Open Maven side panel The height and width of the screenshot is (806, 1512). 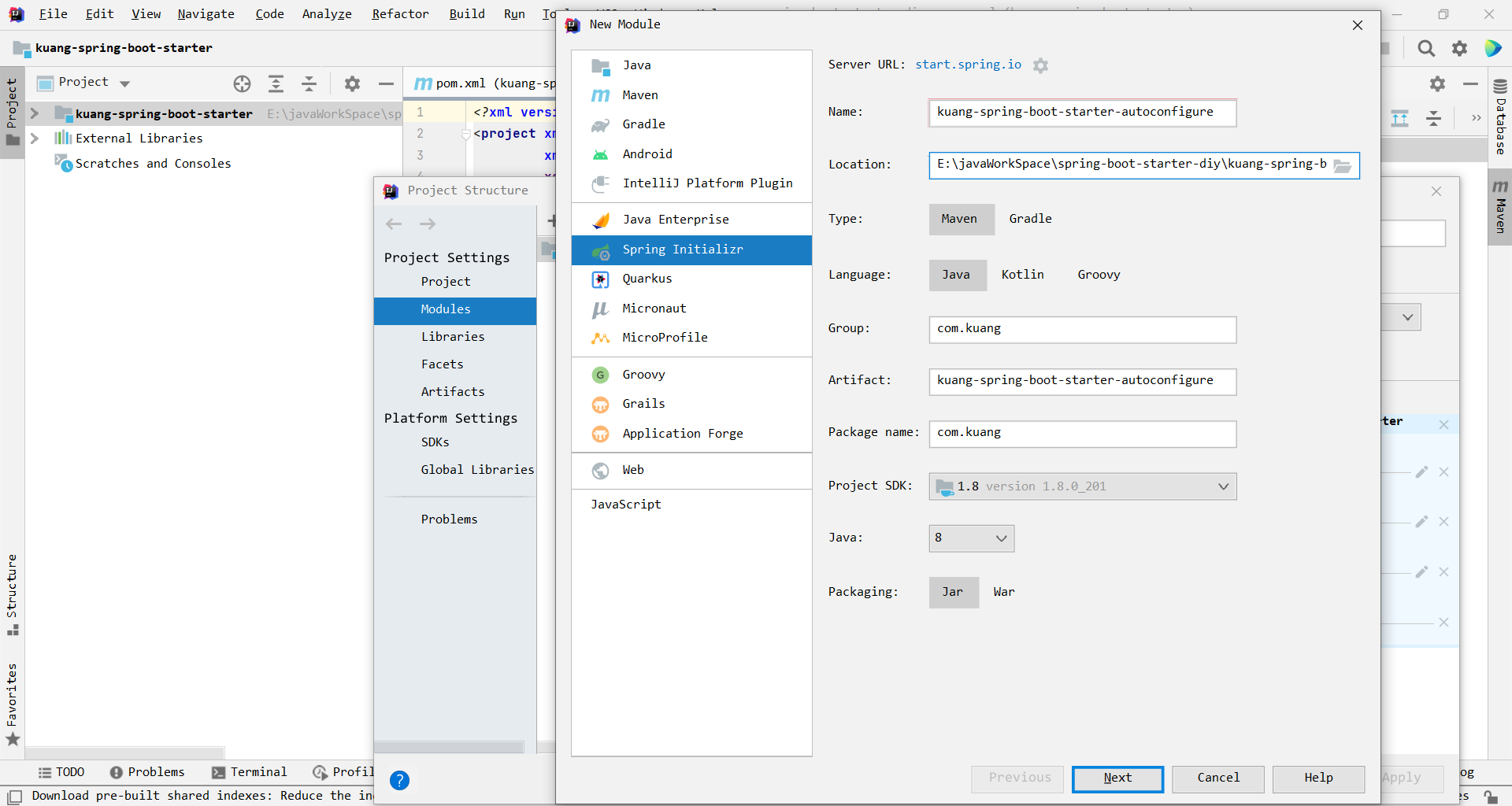pyautogui.click(x=1500, y=207)
